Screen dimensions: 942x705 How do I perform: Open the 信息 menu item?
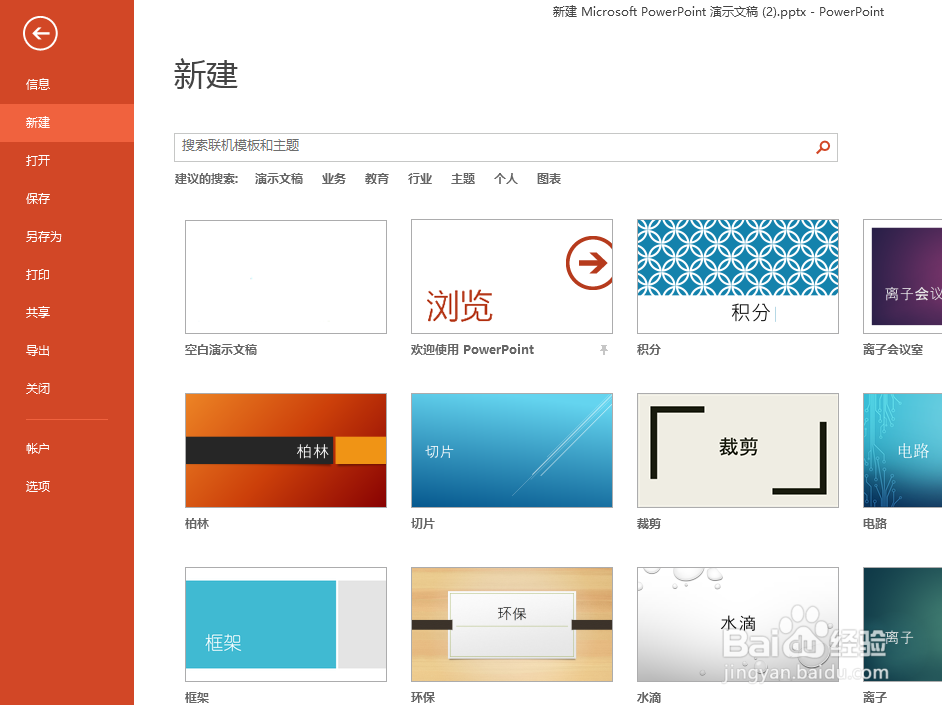tap(38, 85)
